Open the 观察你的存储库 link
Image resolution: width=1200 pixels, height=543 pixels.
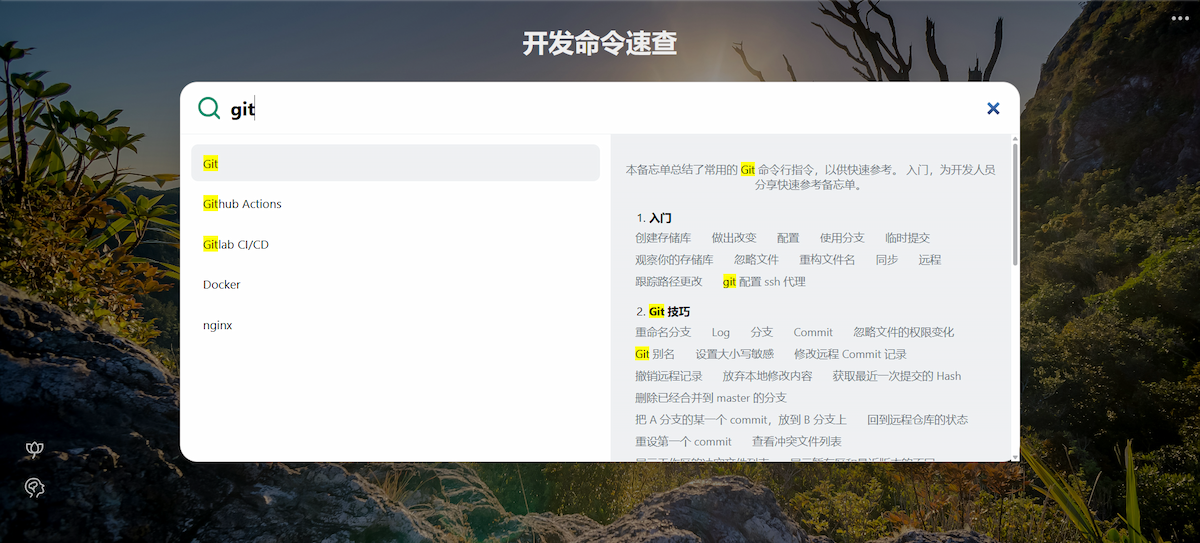[674, 260]
